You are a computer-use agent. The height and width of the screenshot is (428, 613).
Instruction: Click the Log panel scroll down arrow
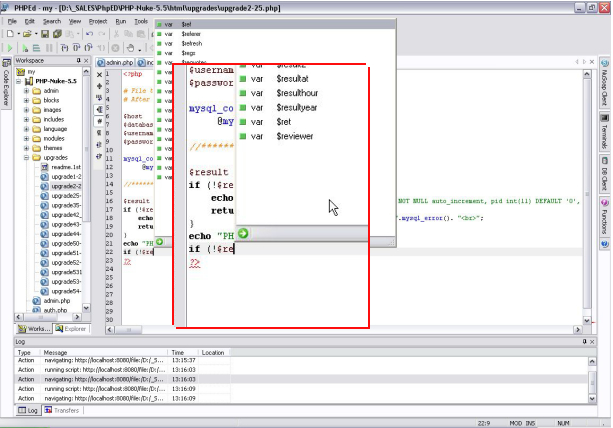click(592, 399)
